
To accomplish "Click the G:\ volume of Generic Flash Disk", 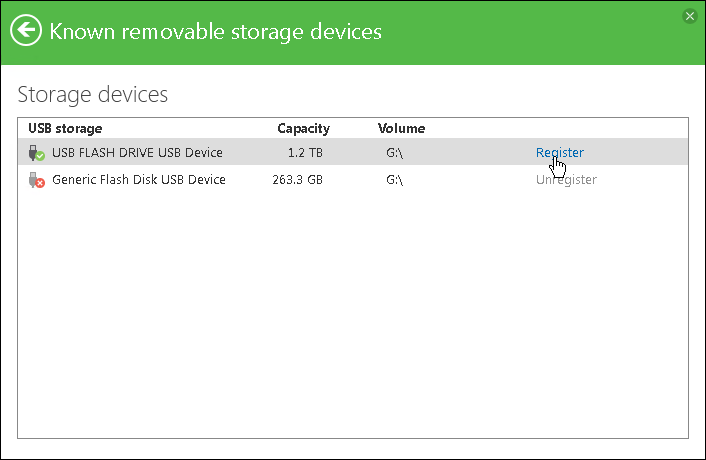I will (394, 180).
